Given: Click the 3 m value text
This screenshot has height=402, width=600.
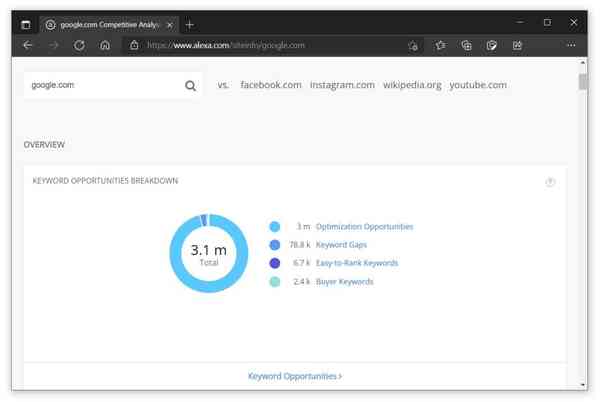Looking at the screenshot, I should (303, 227).
